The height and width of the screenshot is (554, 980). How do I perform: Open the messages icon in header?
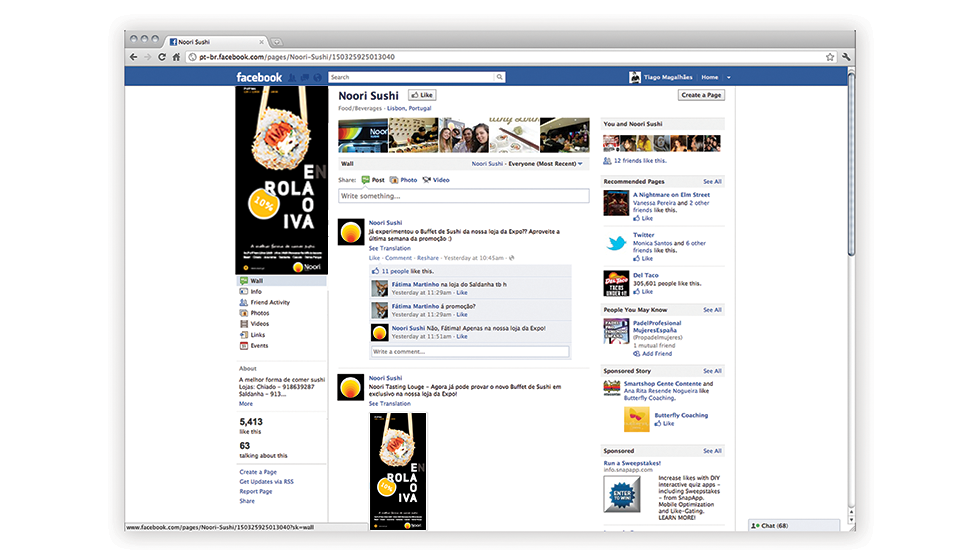[x=305, y=77]
